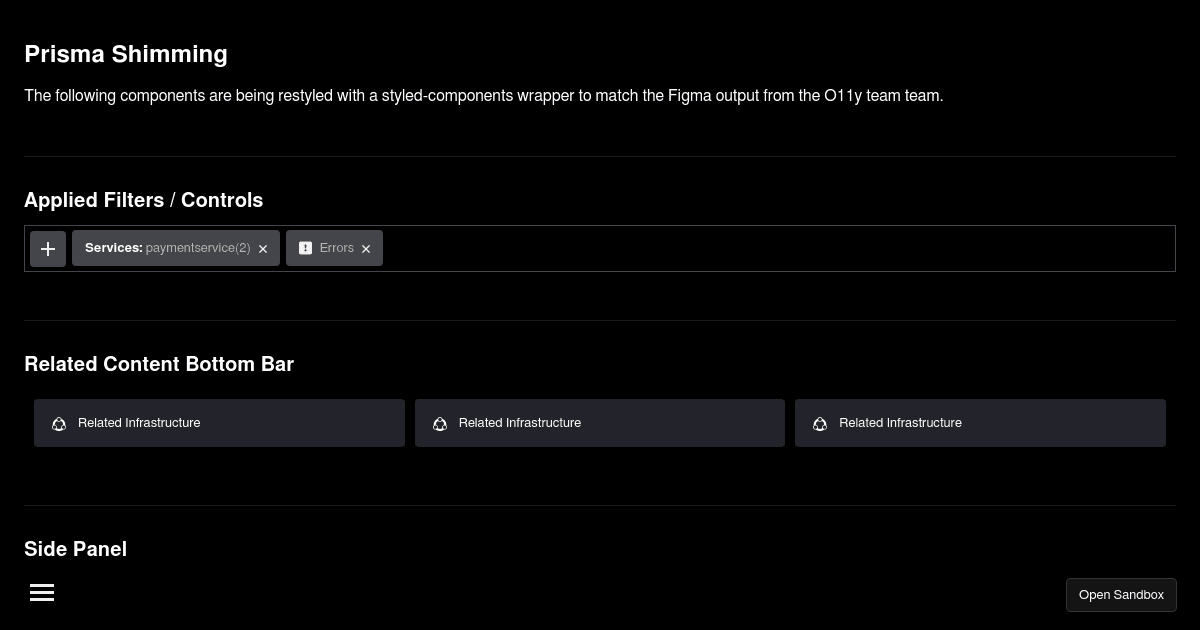The image size is (1200, 630).
Task: Click the Related Content Bottom Bar heading
Action: (159, 364)
